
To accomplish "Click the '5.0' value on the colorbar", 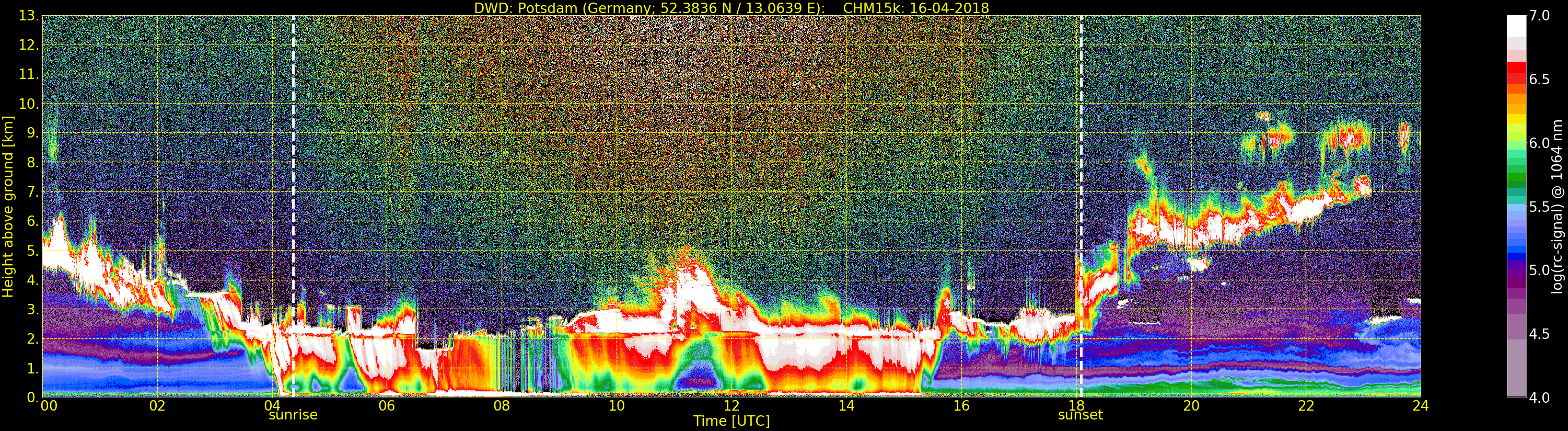I will click(1539, 270).
